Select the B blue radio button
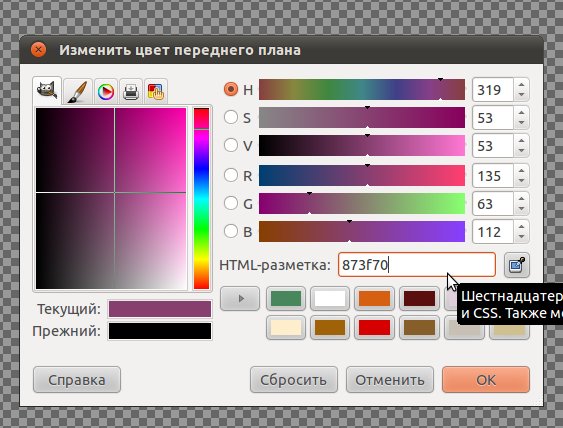 231,231
